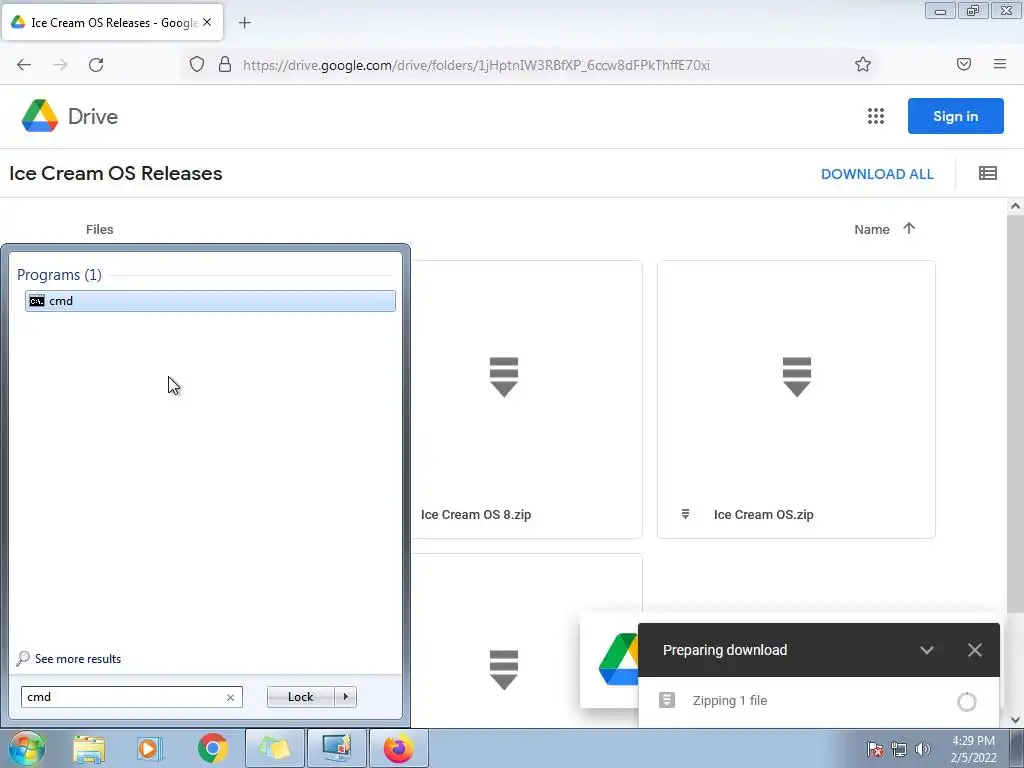Select the Ice Cream OS Releases tab
The height and width of the screenshot is (768, 1024).
coord(112,22)
